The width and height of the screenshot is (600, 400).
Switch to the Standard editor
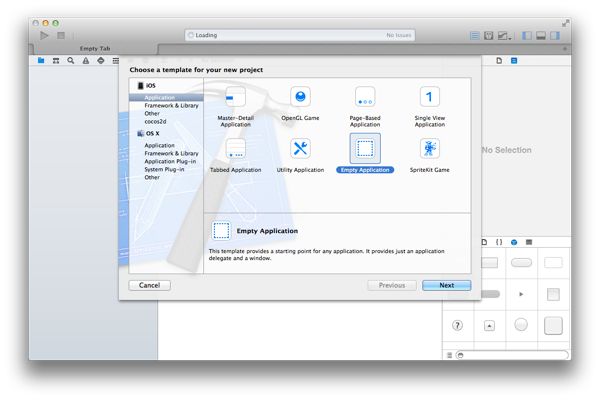474,36
